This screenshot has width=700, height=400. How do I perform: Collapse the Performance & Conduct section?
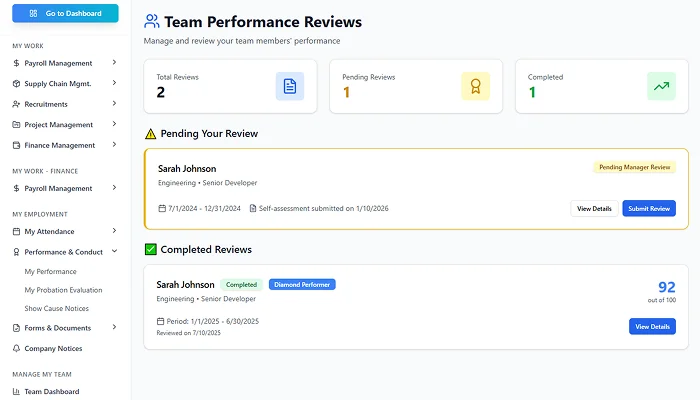pyautogui.click(x=114, y=252)
